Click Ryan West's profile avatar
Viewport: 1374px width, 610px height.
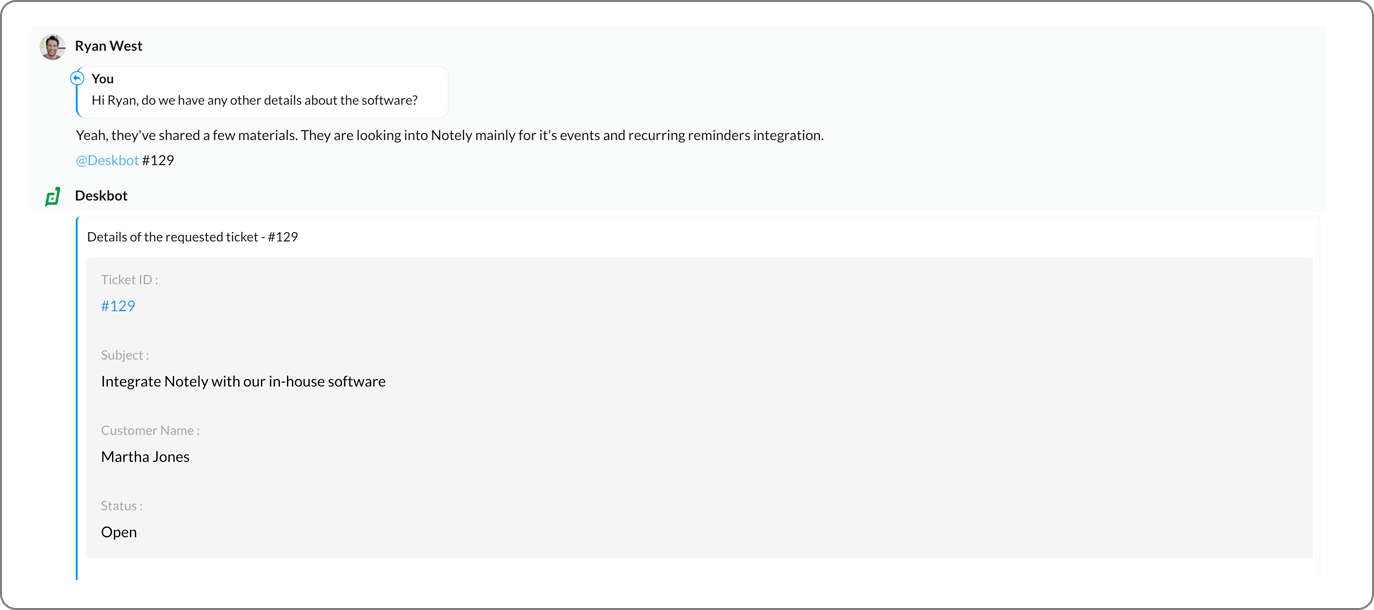click(52, 47)
